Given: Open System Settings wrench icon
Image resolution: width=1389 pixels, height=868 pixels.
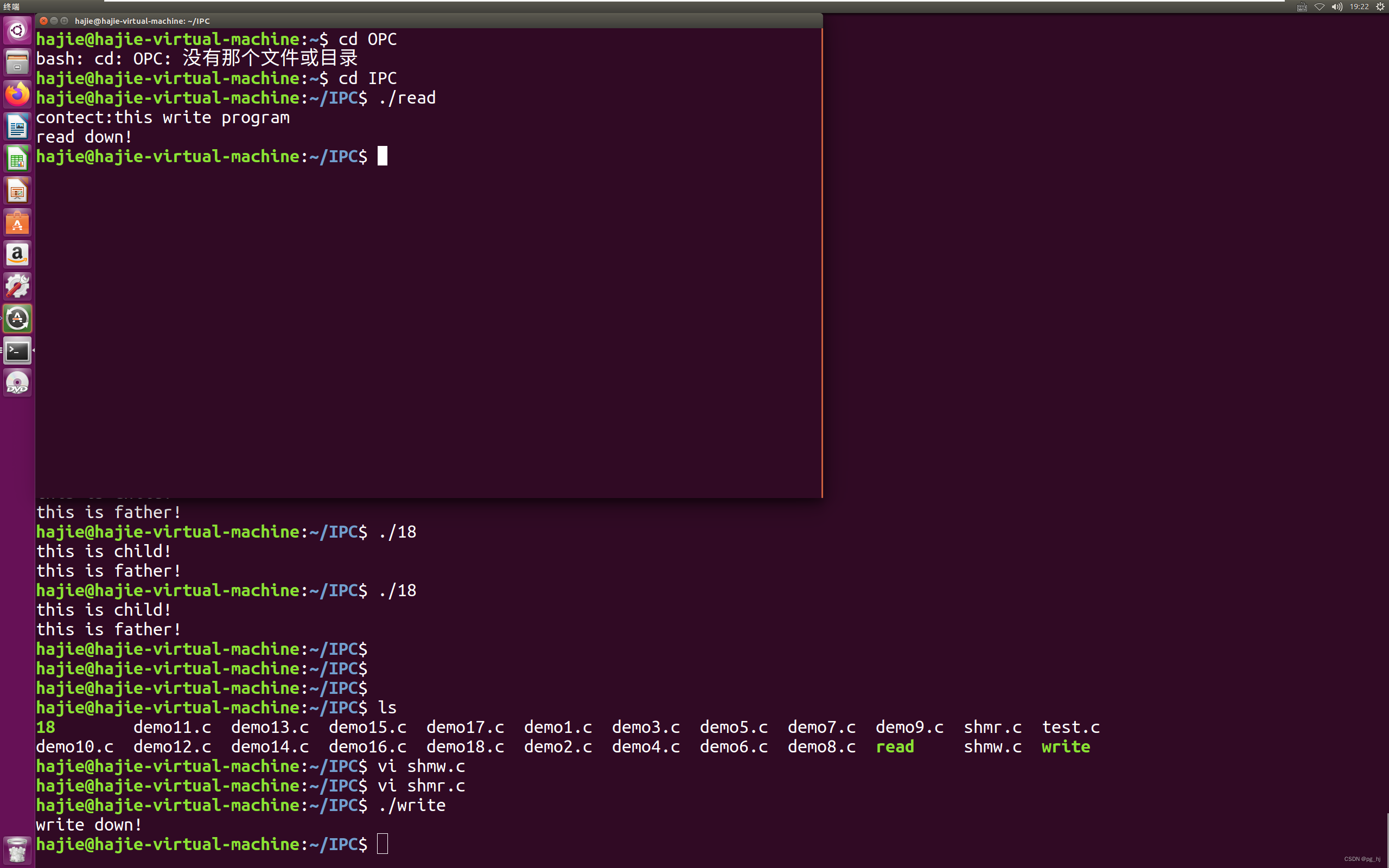Looking at the screenshot, I should pos(17,286).
